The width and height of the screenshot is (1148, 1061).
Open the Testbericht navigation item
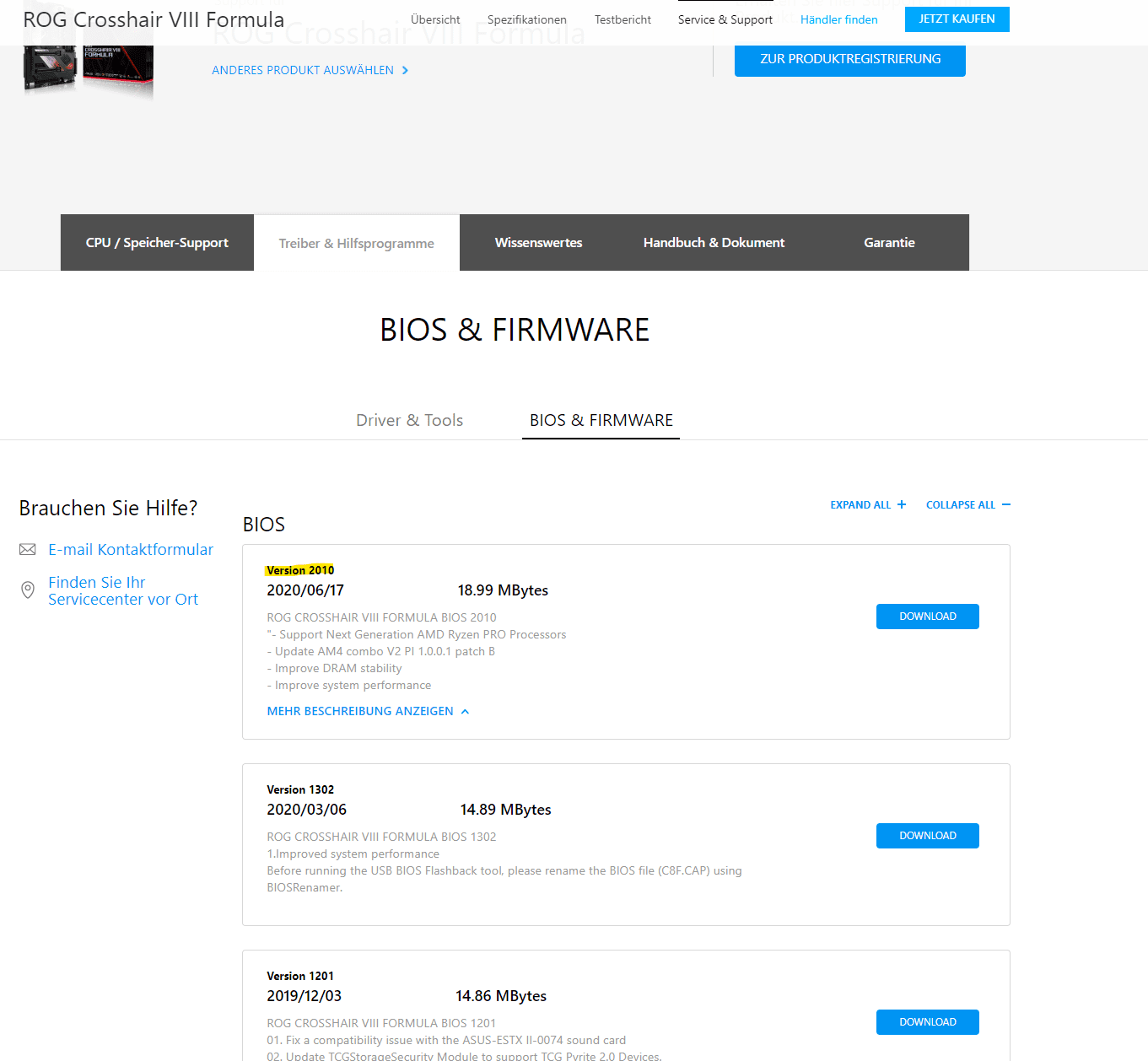[x=623, y=19]
